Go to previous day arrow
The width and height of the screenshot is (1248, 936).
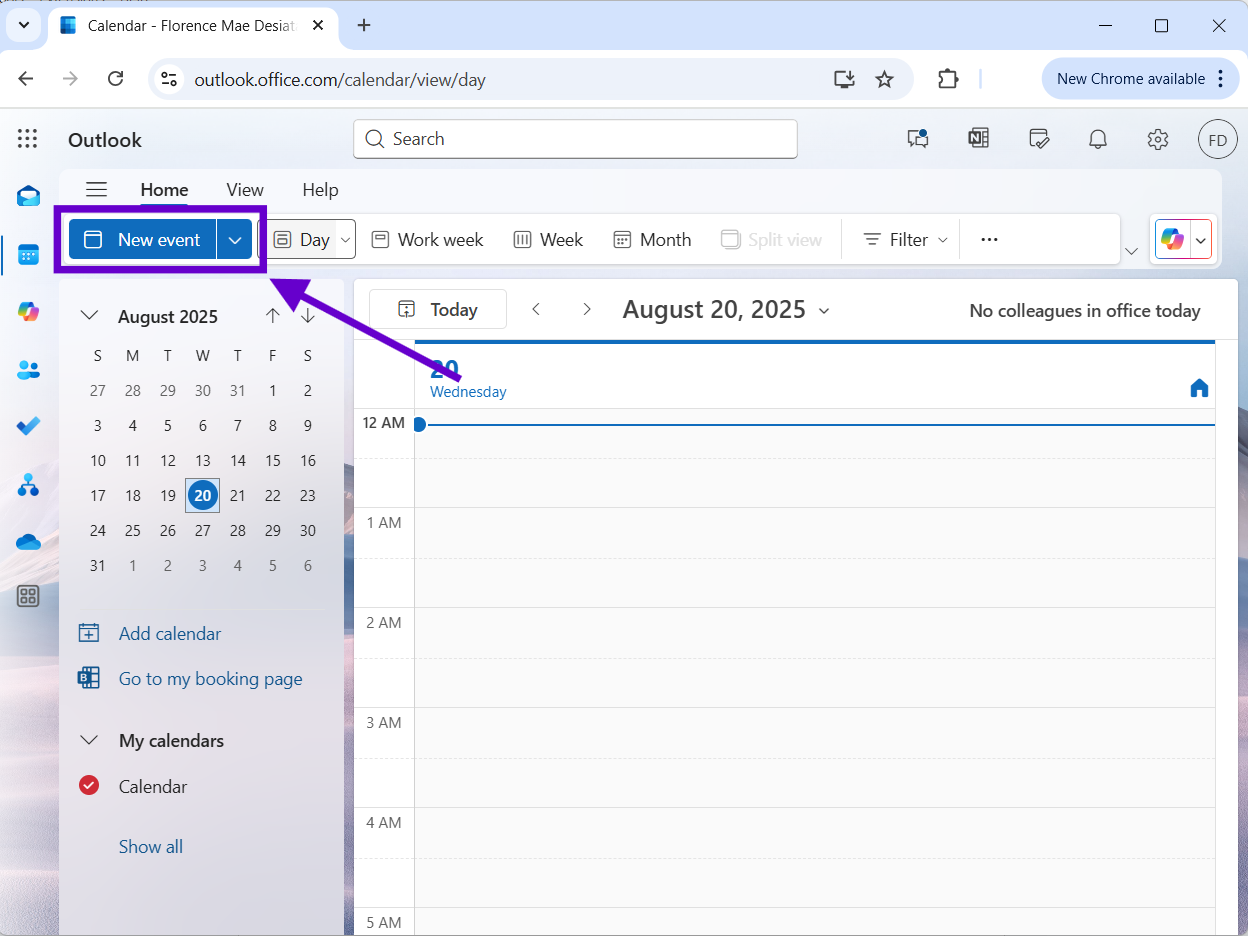click(x=537, y=309)
